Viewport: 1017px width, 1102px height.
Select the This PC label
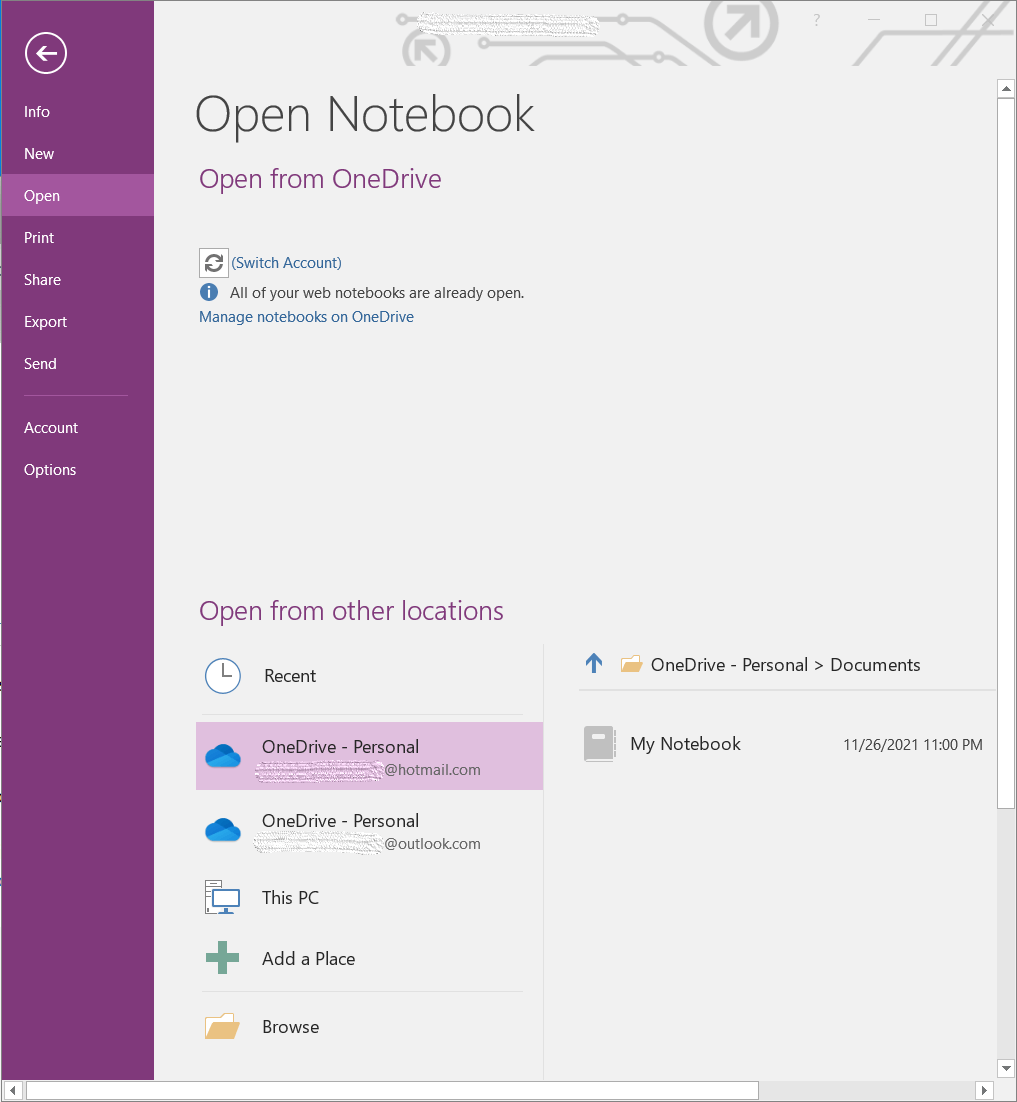pyautogui.click(x=290, y=897)
